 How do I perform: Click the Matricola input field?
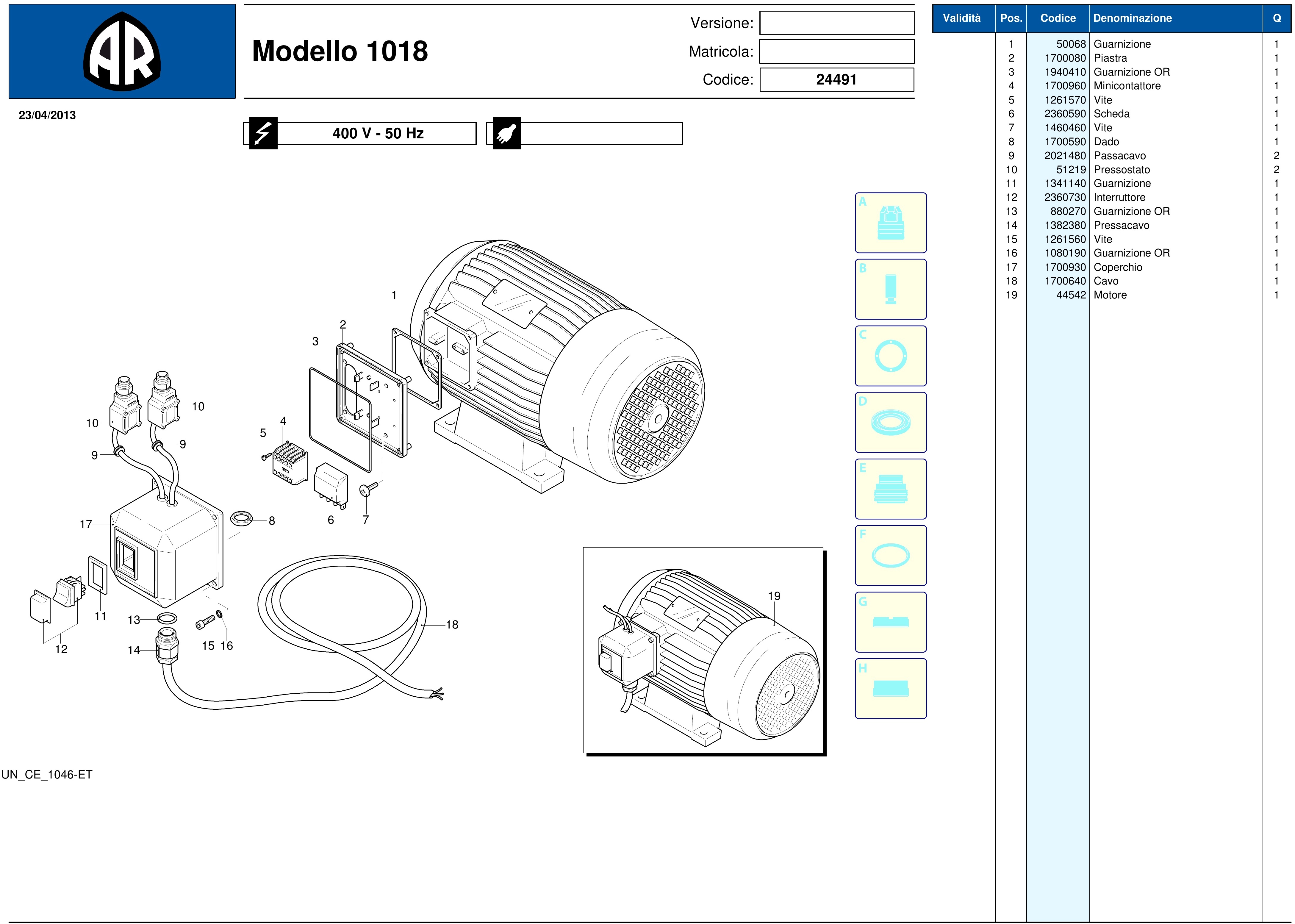pos(836,51)
